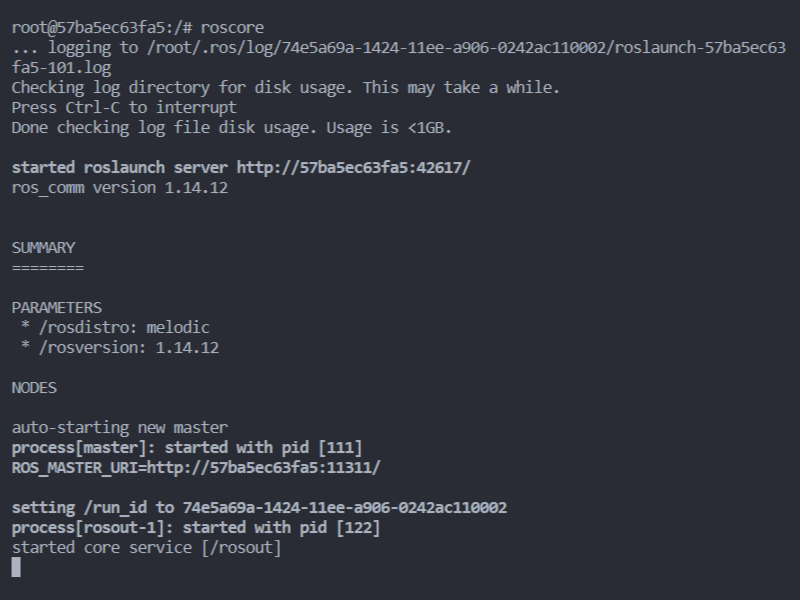Click the run_id value 74e5a69a-1424-11ee text
The width and height of the screenshot is (800, 600).
345,508
